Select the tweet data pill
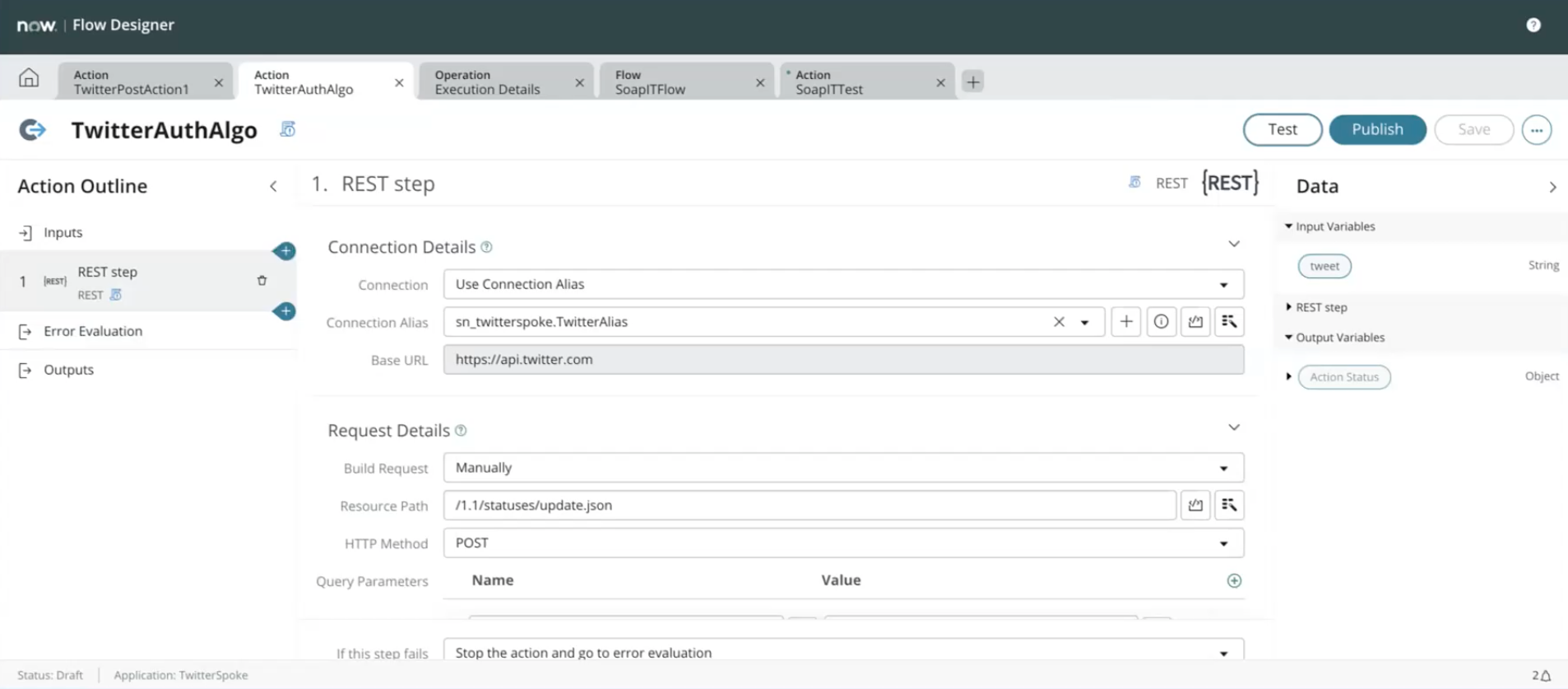This screenshot has height=689, width=1568. (1324, 266)
